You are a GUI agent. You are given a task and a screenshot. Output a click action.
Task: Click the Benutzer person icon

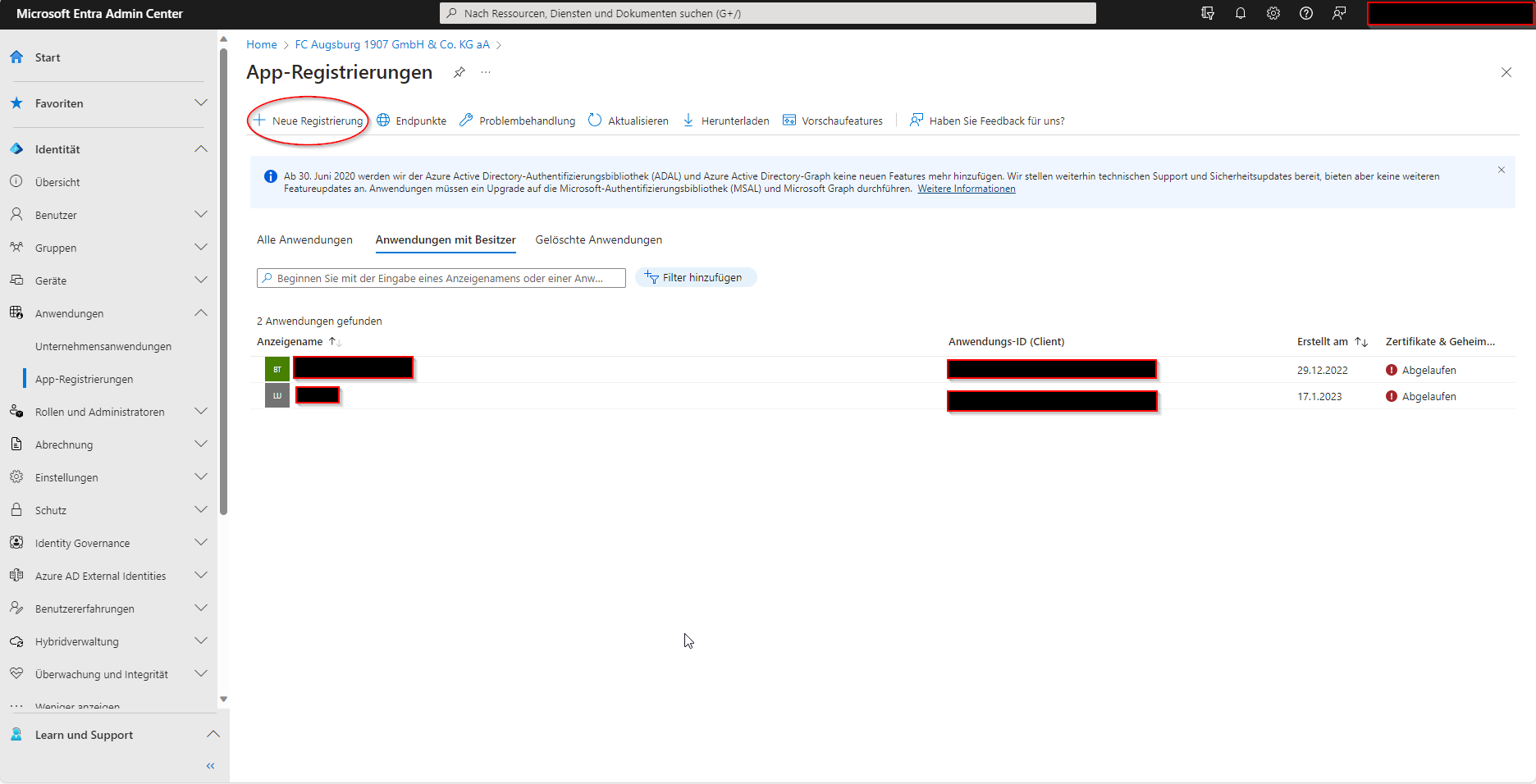pyautogui.click(x=16, y=214)
